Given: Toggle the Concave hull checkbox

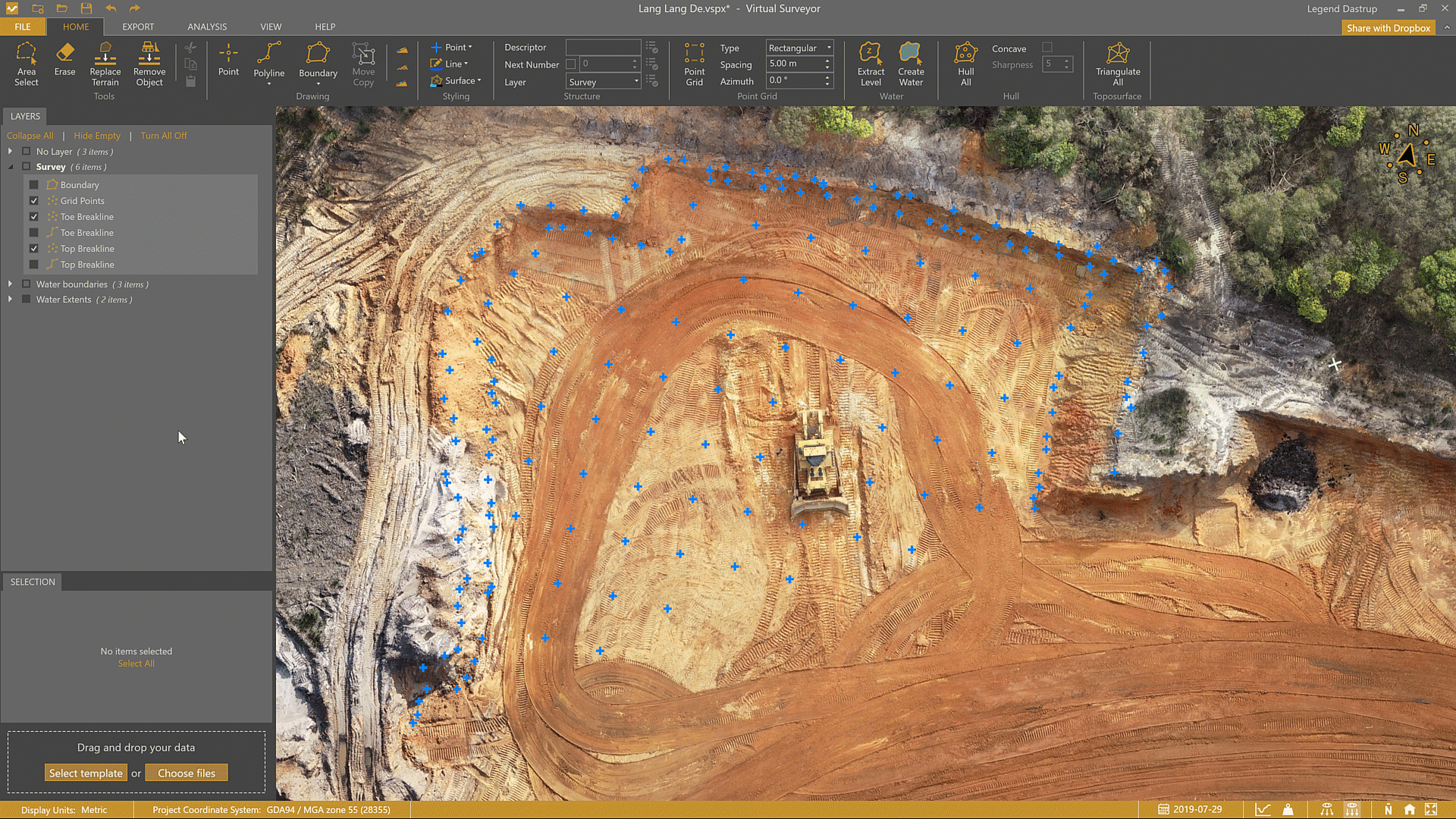Looking at the screenshot, I should (x=1047, y=48).
